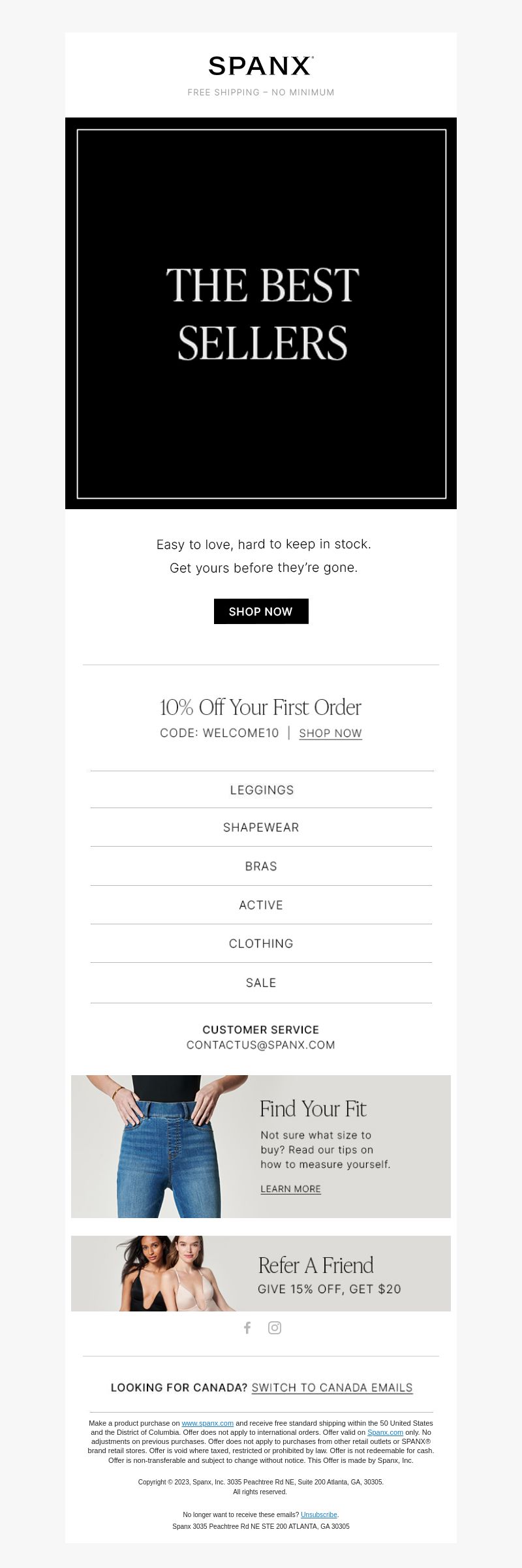Click the jeans image in Find Your Fit
The height and width of the screenshot is (1568, 522).
point(160,1146)
